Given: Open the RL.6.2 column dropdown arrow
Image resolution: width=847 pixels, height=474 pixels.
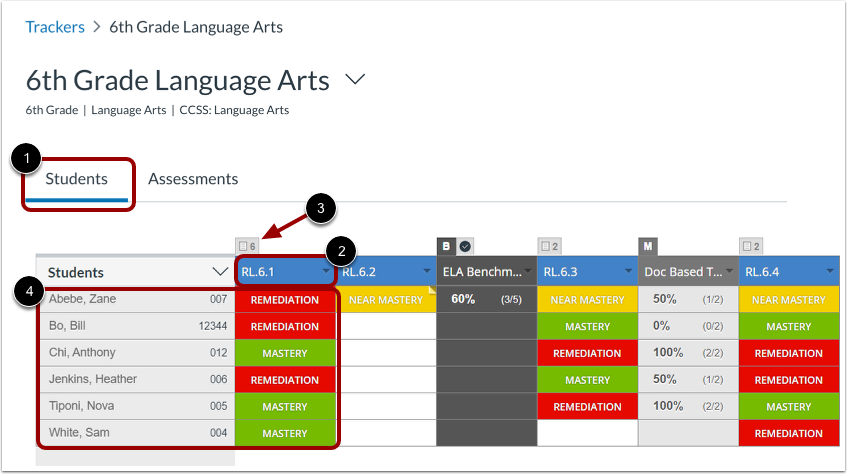Looking at the screenshot, I should [427, 272].
